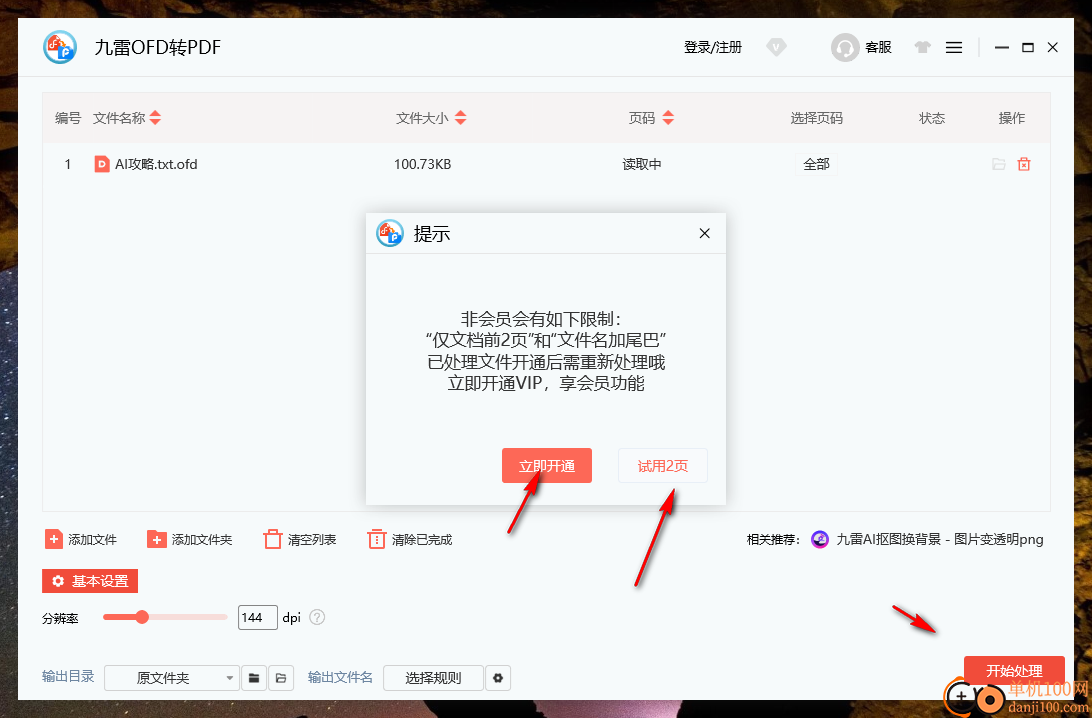Sort the list by 文件名称
This screenshot has width=1092, height=718.
pos(155,118)
